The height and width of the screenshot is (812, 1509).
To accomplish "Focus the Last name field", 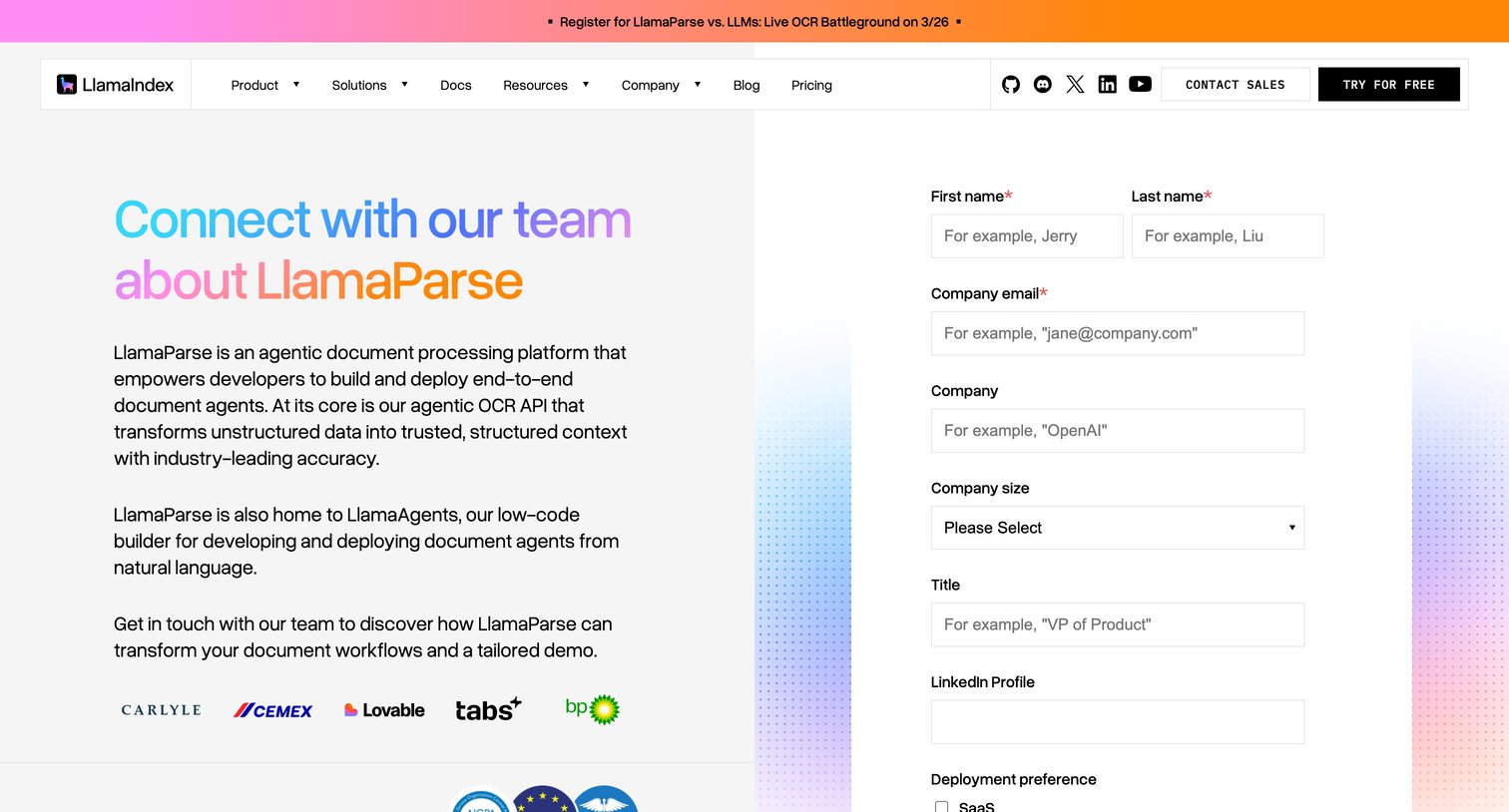I will tap(1228, 236).
